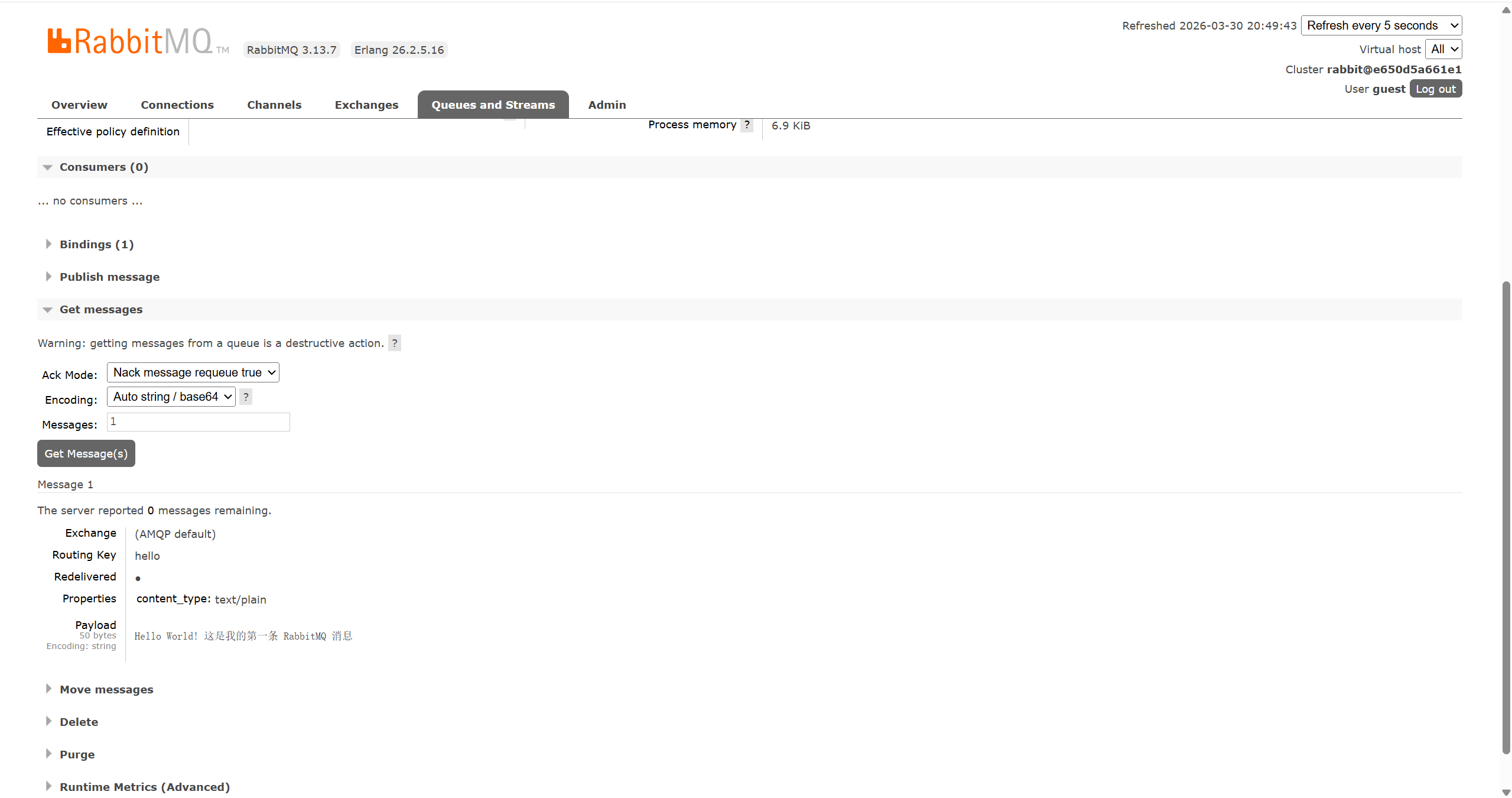
Task: Click the Redelivered bullet indicator
Action: [x=138, y=578]
